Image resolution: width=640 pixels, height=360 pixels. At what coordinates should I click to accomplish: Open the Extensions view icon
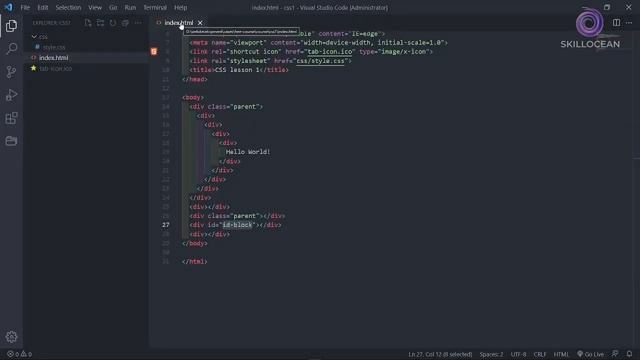click(x=11, y=118)
